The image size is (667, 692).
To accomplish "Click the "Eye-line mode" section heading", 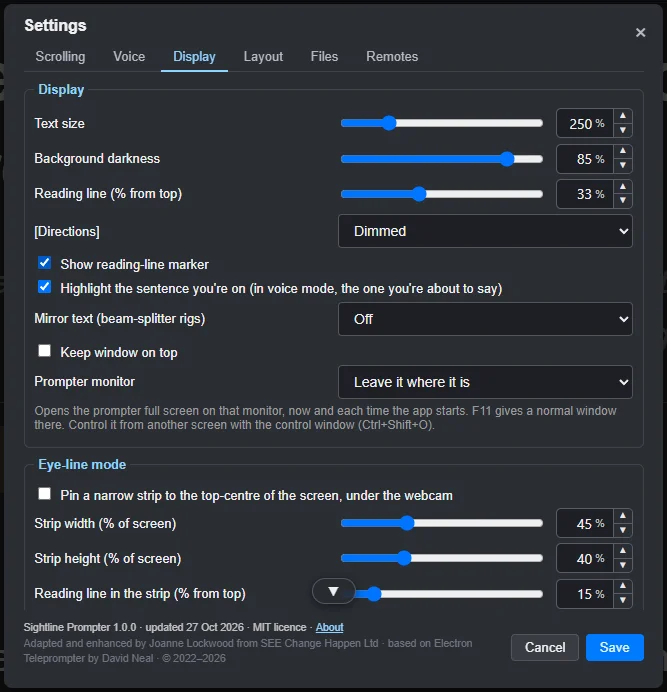I will point(82,464).
